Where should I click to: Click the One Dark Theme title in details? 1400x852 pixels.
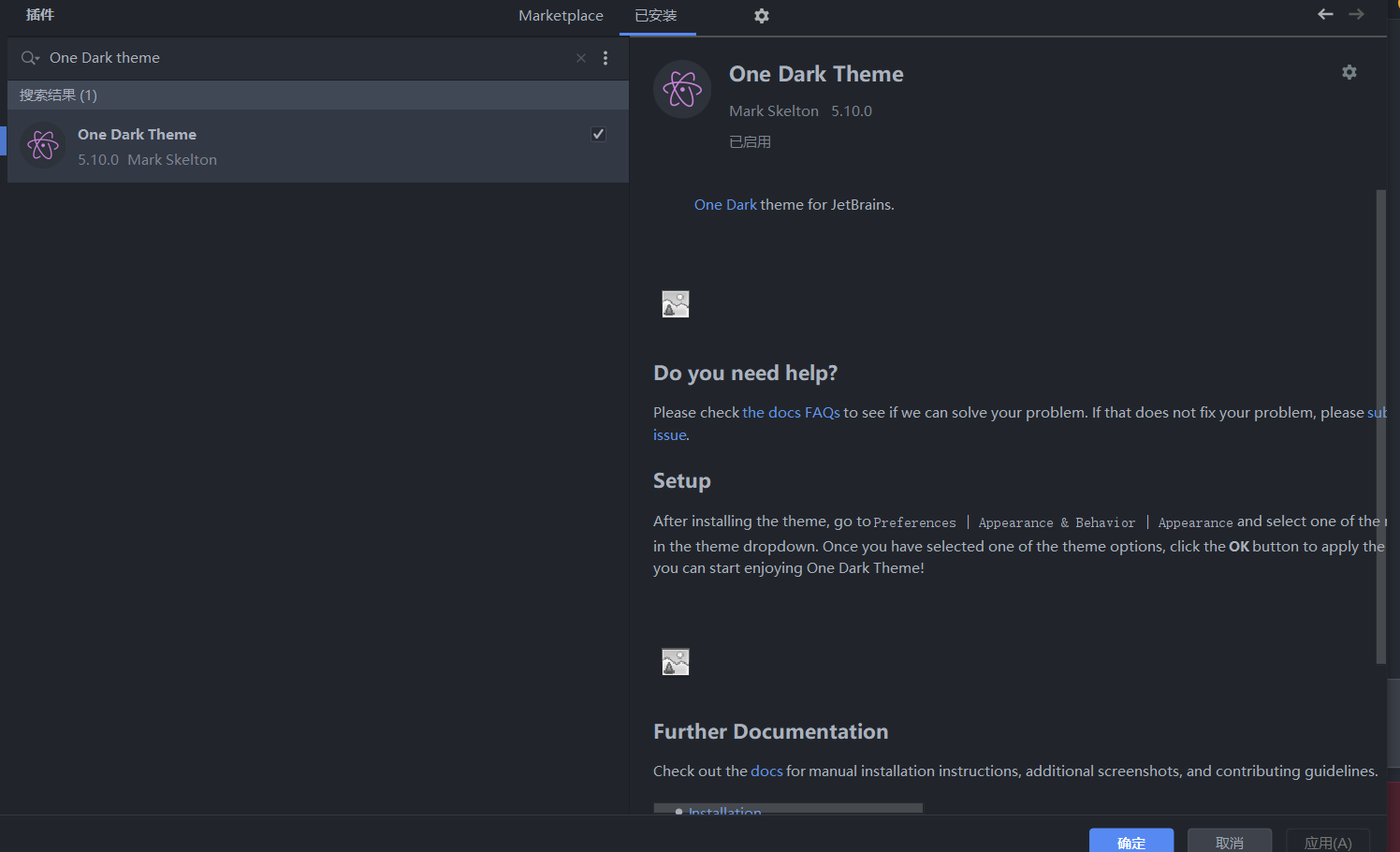(816, 74)
